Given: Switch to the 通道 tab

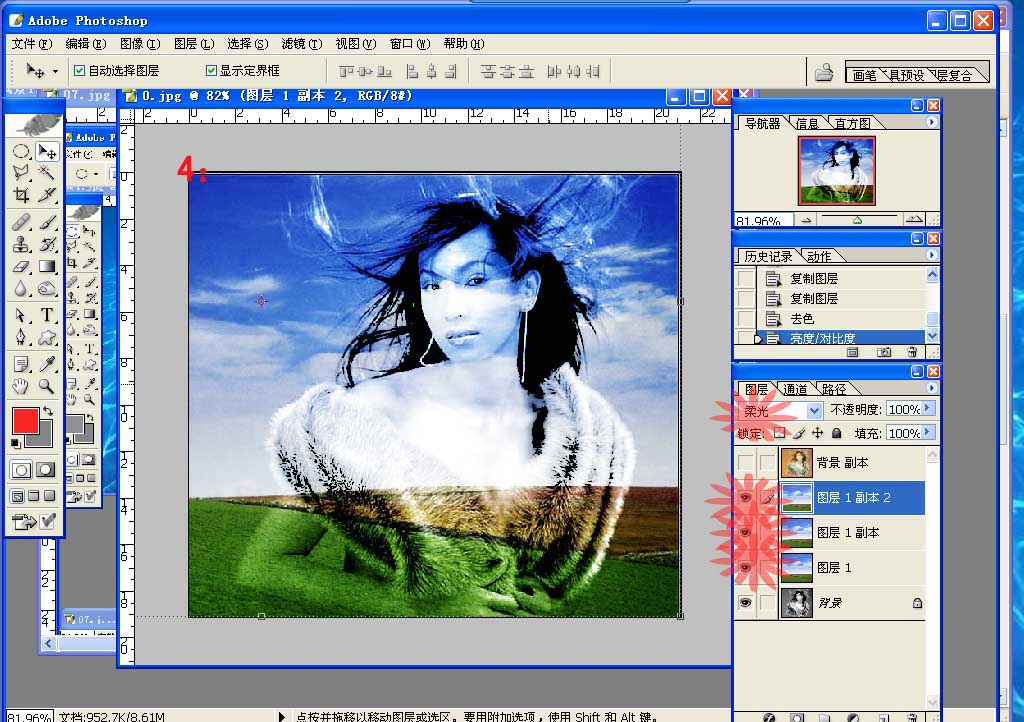Looking at the screenshot, I should [x=796, y=389].
